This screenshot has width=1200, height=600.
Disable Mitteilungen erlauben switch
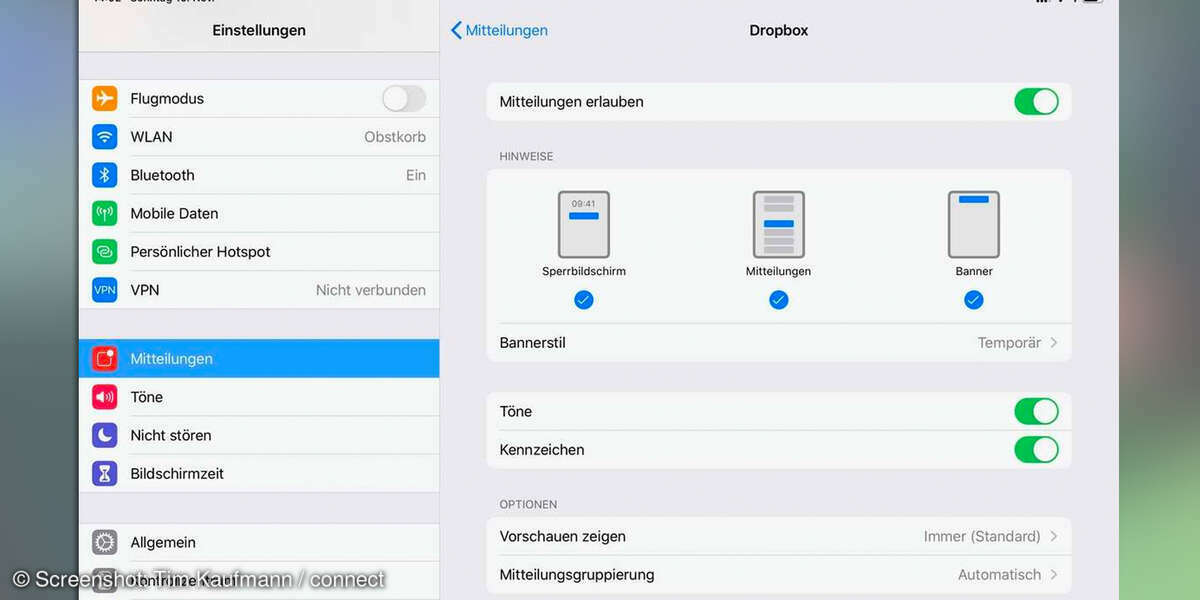coord(1036,101)
